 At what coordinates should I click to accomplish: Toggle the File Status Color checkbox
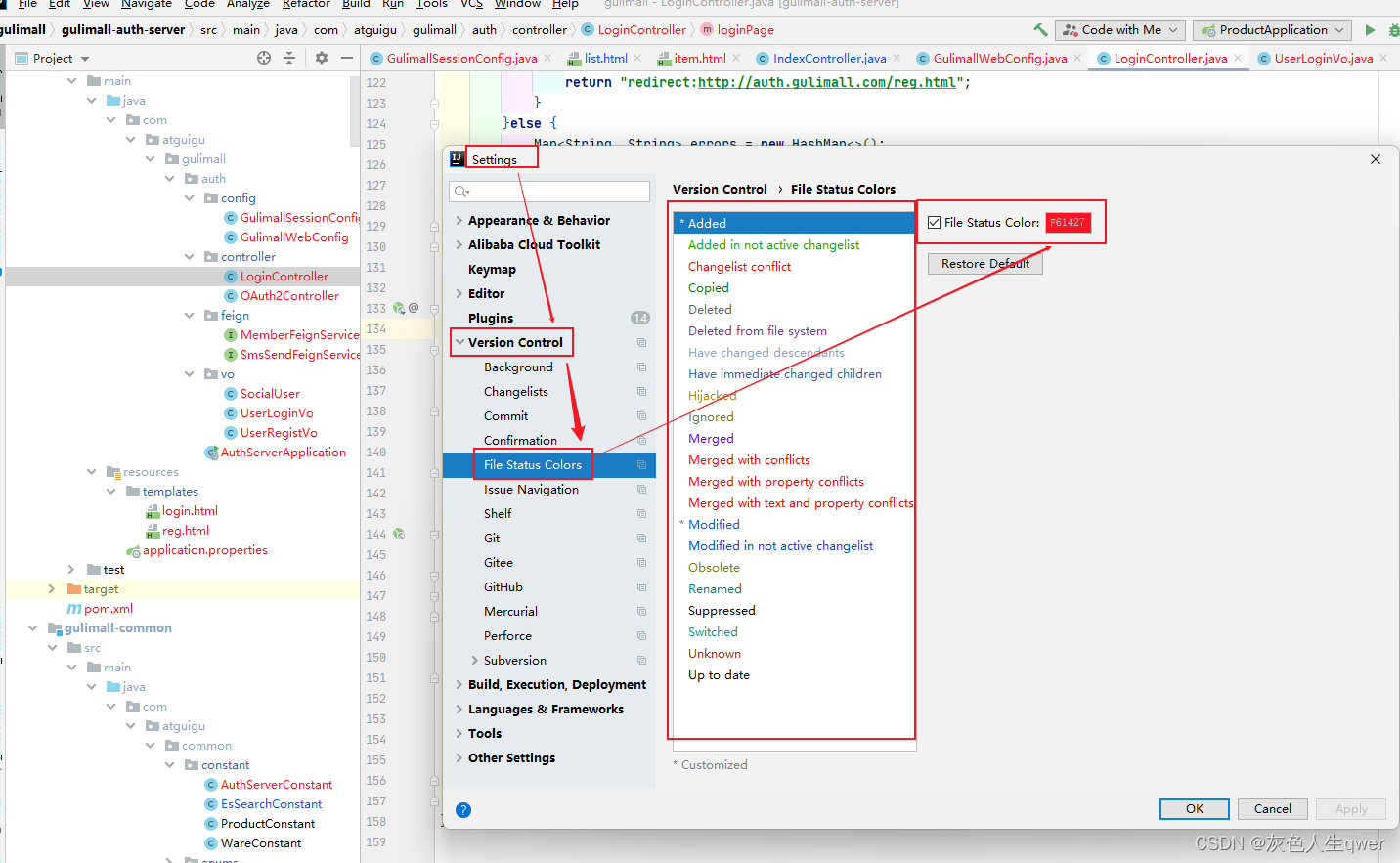935,223
